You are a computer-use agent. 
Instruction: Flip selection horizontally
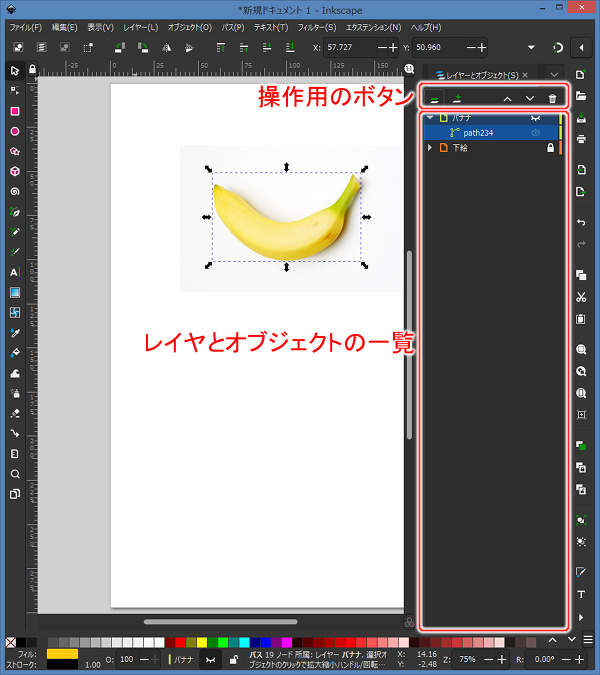(166, 47)
